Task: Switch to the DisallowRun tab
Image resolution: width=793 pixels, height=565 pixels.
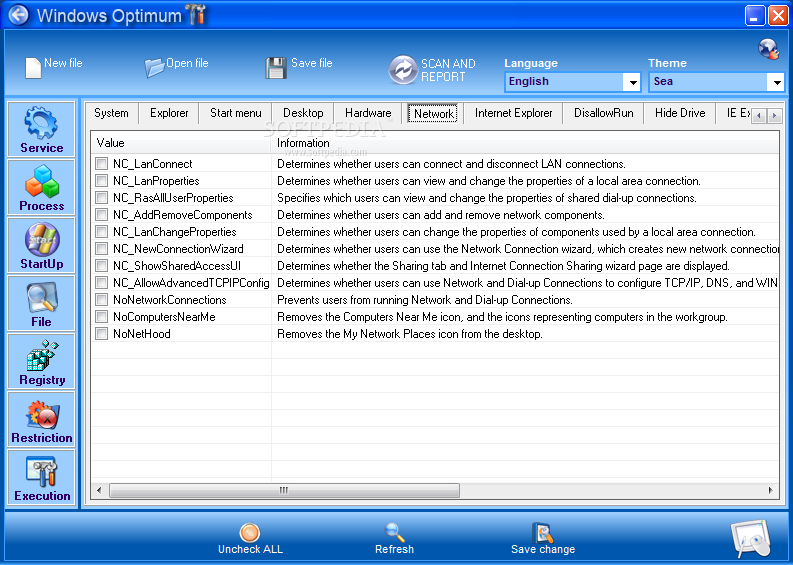Action: 603,113
